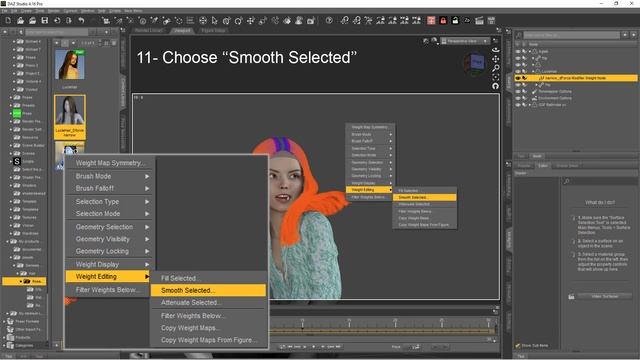Click the green unlock toolbar icon
The height and width of the screenshot is (360, 640).
click(x=455, y=20)
